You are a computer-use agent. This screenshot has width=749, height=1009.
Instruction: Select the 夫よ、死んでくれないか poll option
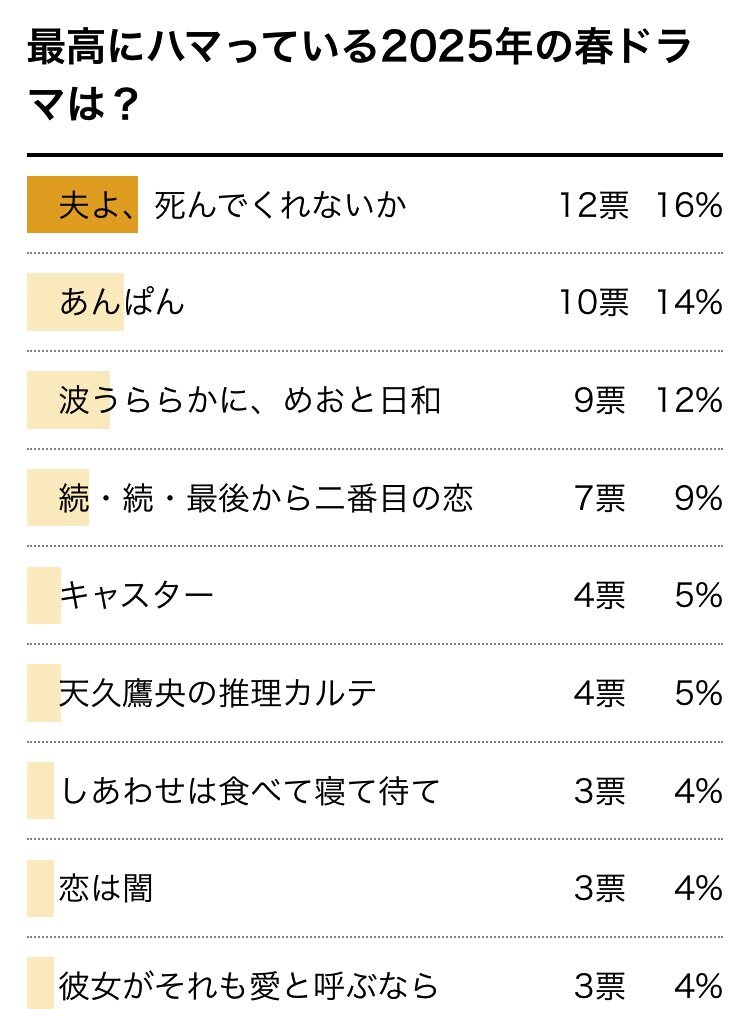(x=374, y=205)
